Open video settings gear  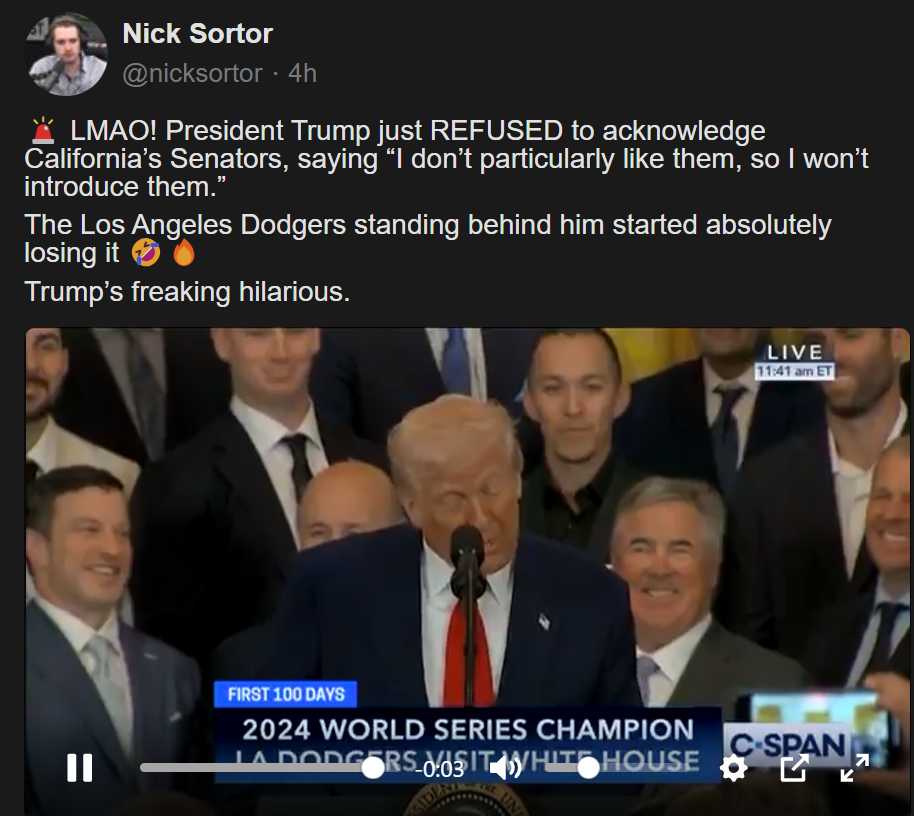(x=734, y=768)
